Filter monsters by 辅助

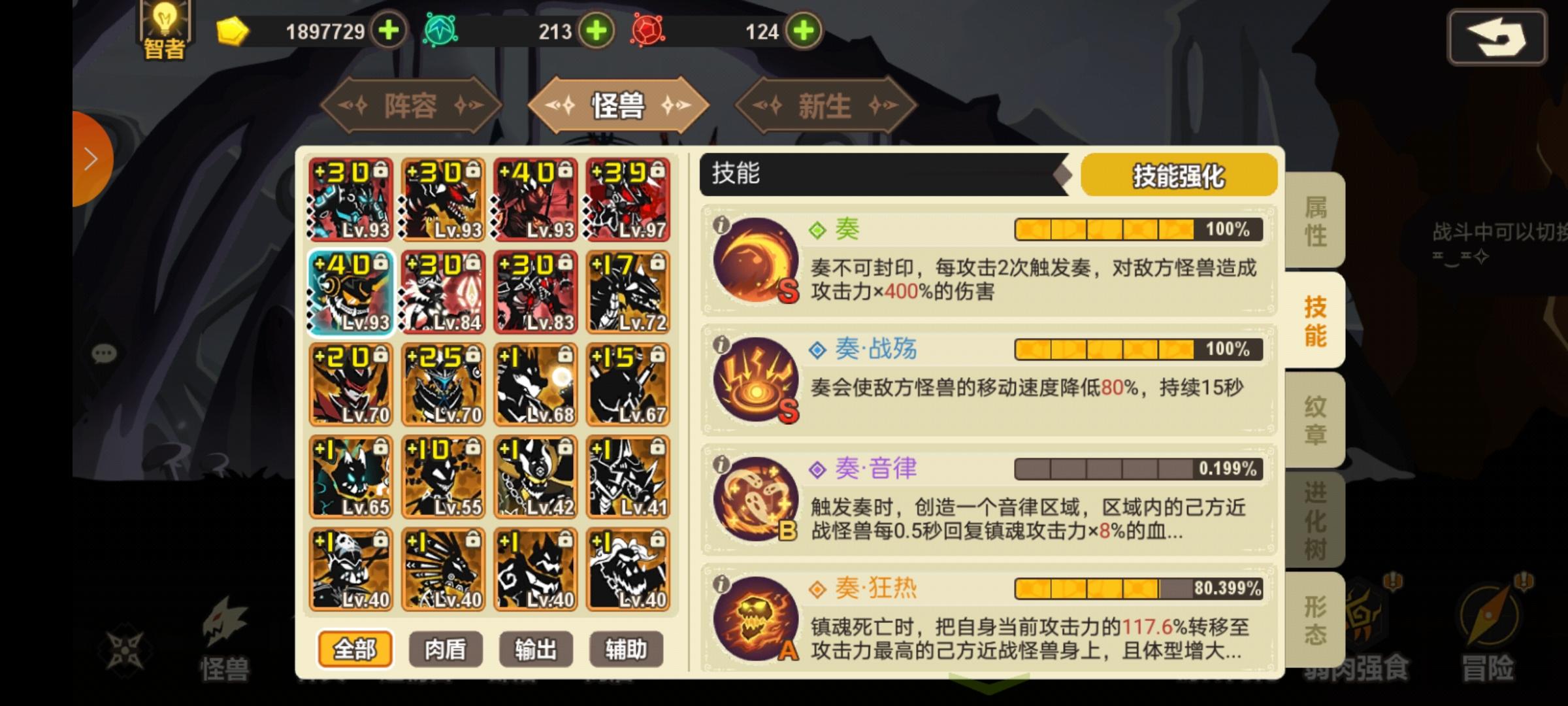point(626,649)
